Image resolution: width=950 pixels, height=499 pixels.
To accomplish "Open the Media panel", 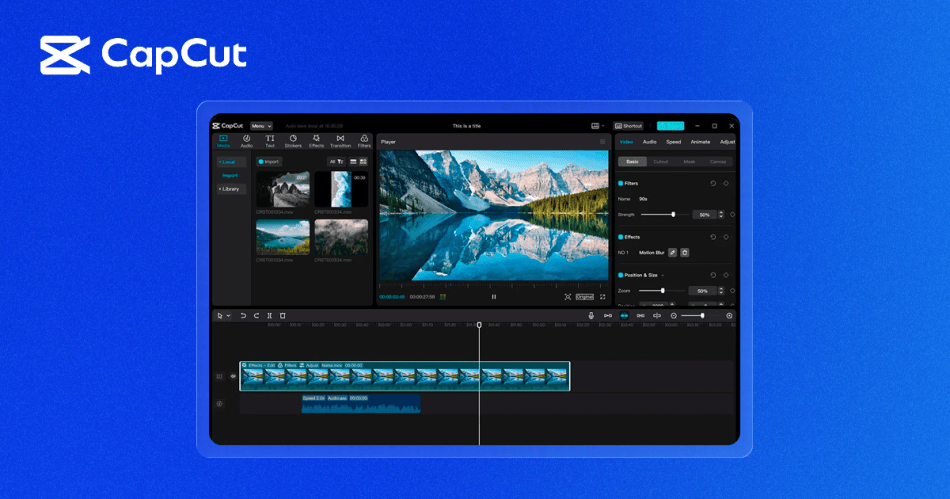I will point(223,141).
